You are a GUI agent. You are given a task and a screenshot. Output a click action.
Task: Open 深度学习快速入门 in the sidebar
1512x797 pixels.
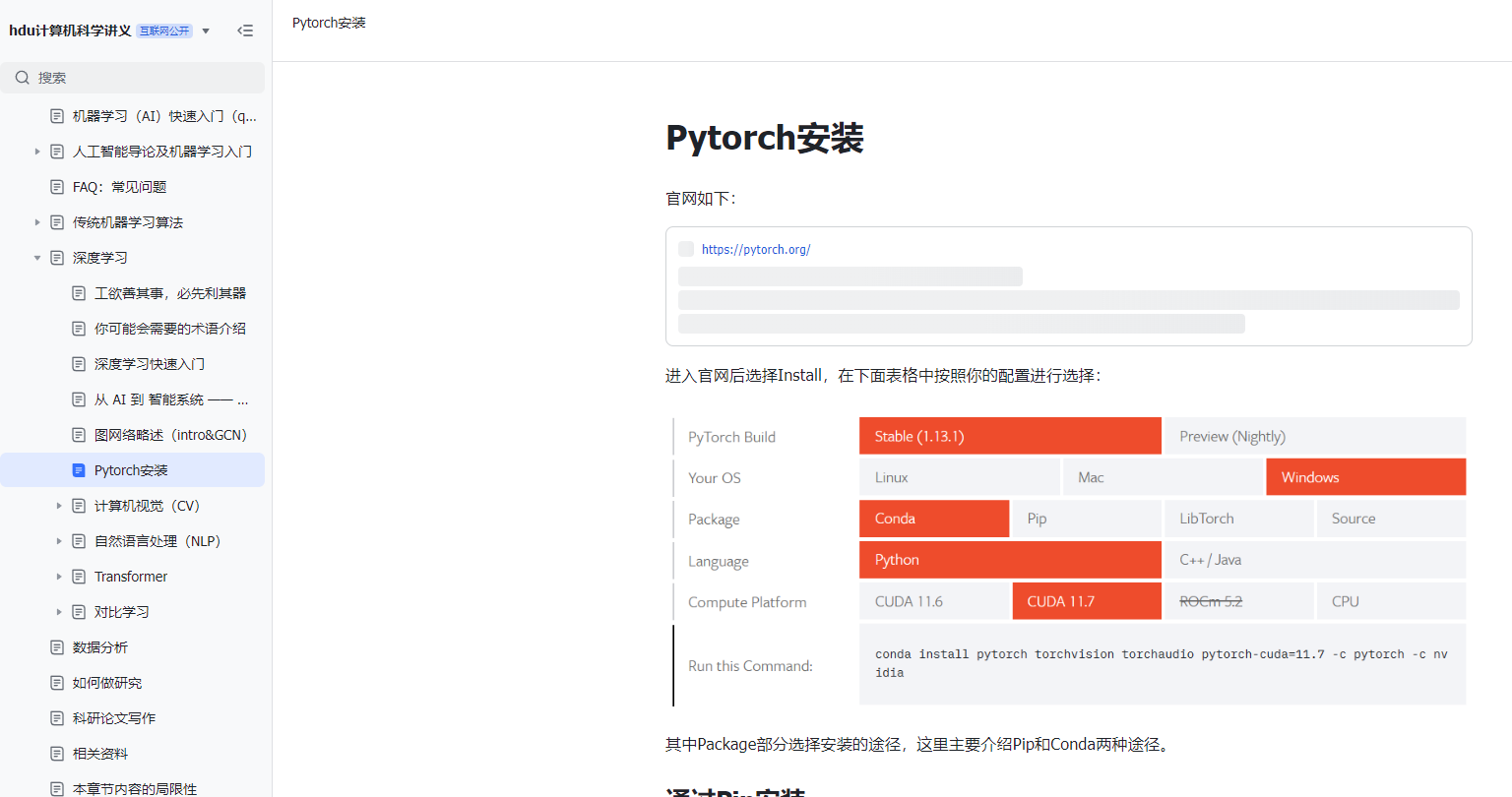pos(150,364)
